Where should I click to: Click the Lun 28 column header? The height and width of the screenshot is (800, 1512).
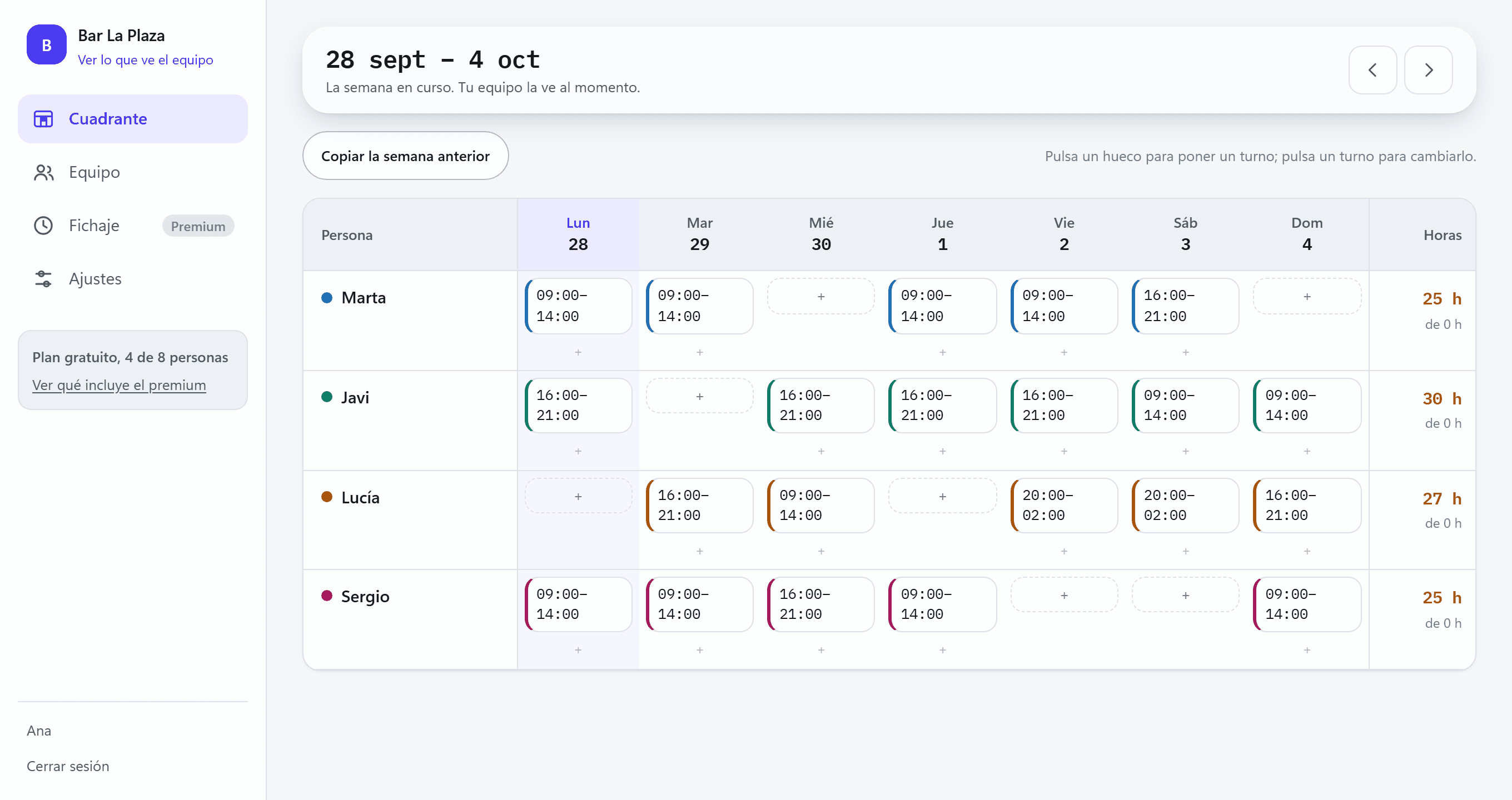click(x=578, y=234)
